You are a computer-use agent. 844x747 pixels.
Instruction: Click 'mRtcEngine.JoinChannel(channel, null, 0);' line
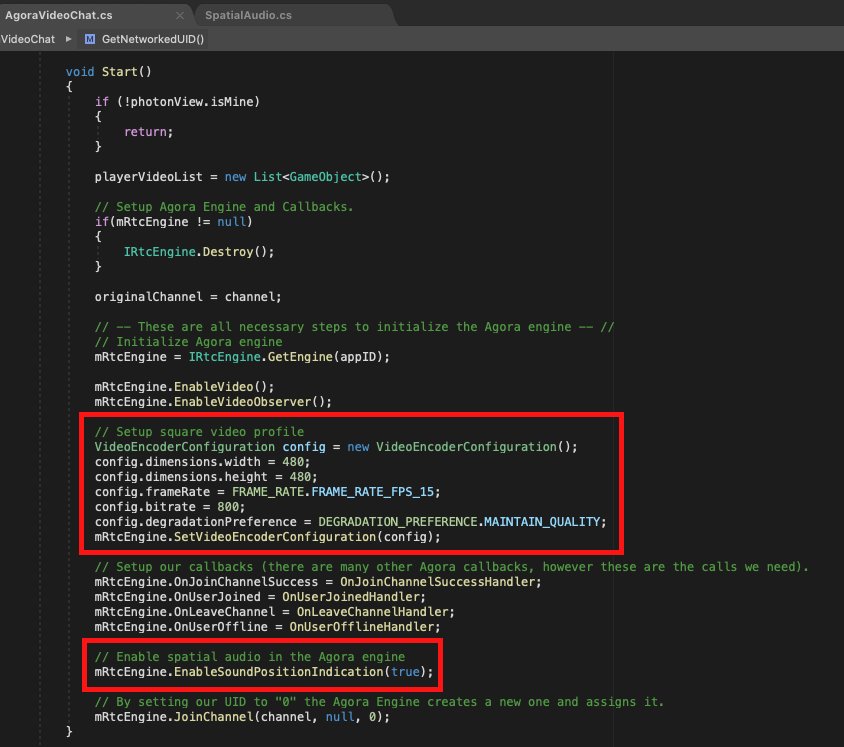242,717
